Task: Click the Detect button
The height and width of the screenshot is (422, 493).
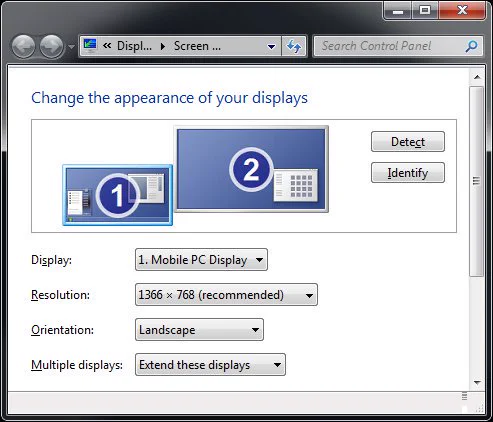Action: [408, 142]
